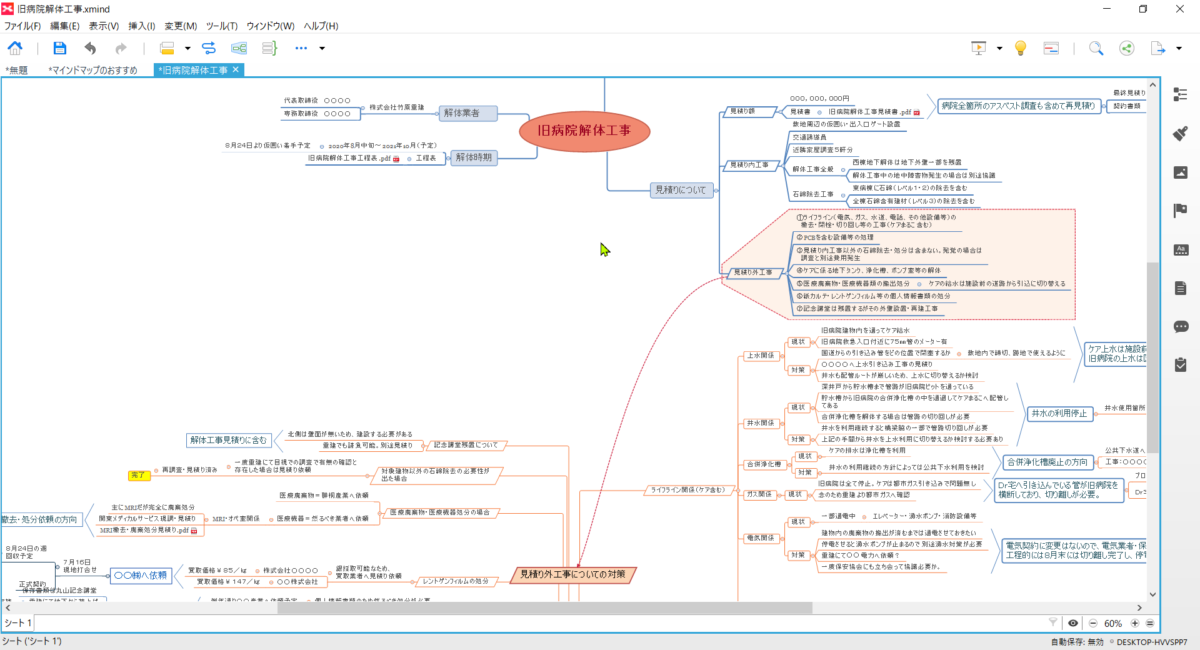Viewport: 1200px width, 650px height.
Task: Toggle the eye visibility icon in status bar
Action: click(x=1073, y=623)
